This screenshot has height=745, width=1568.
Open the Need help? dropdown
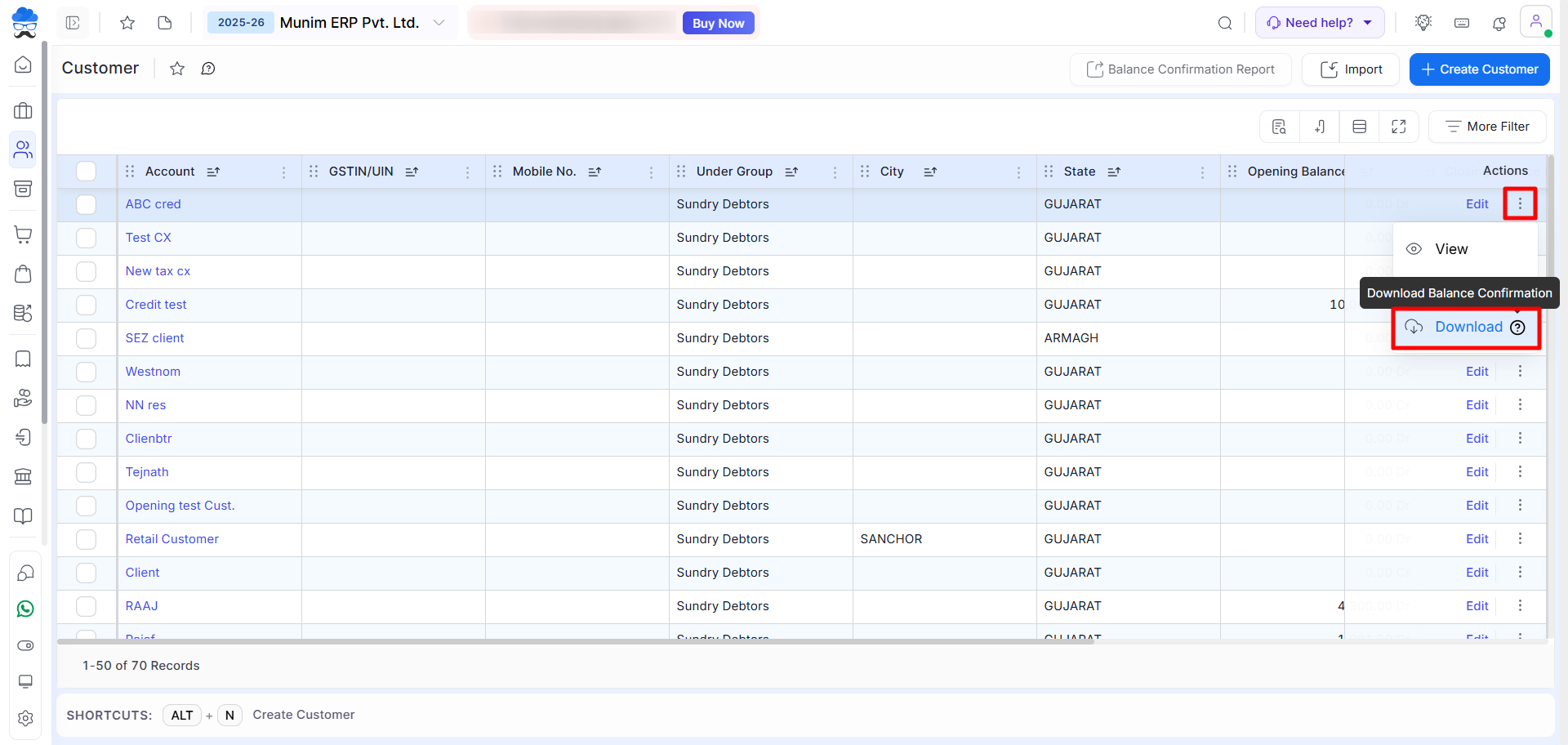pos(1319,23)
